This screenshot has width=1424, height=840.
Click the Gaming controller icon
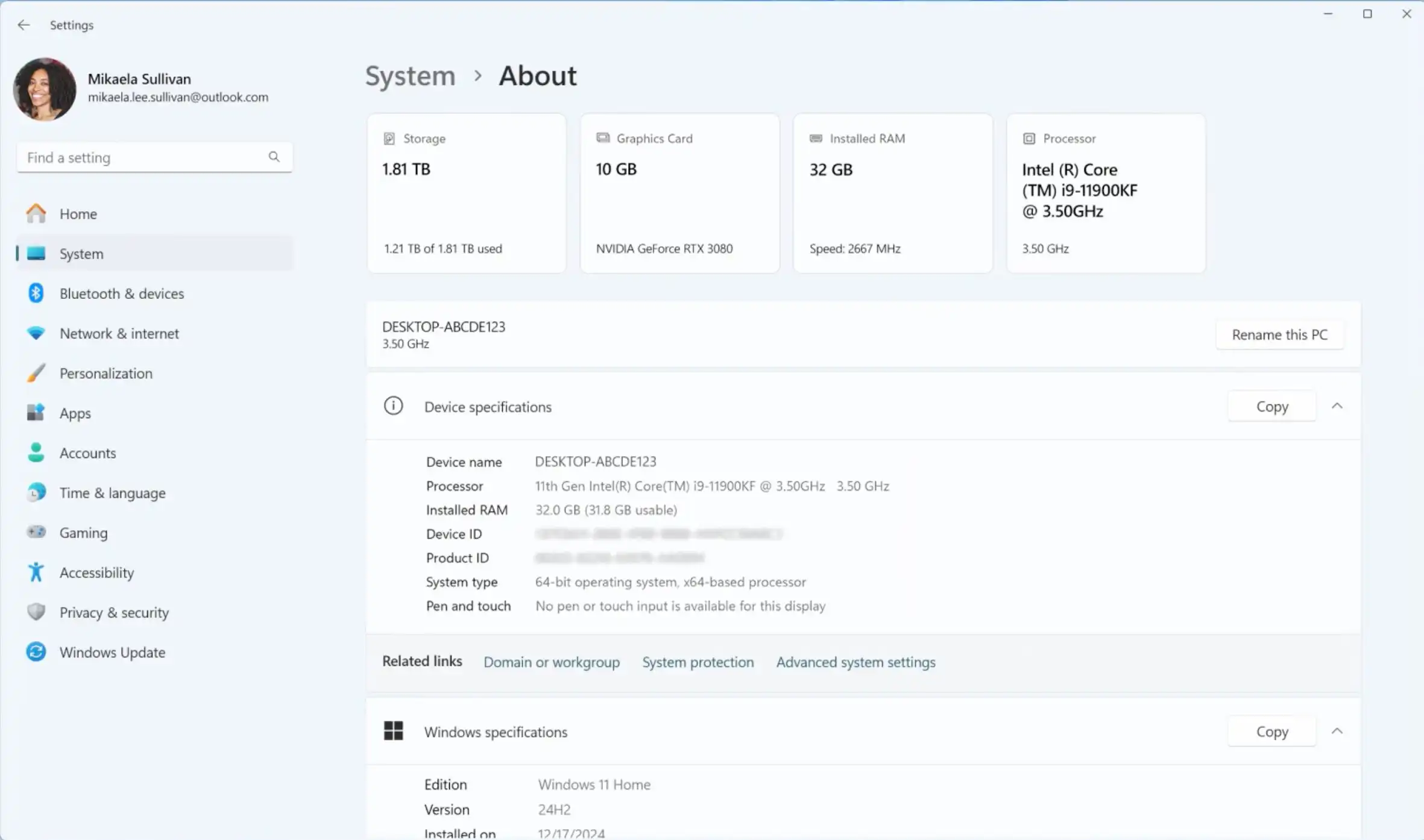[36, 532]
